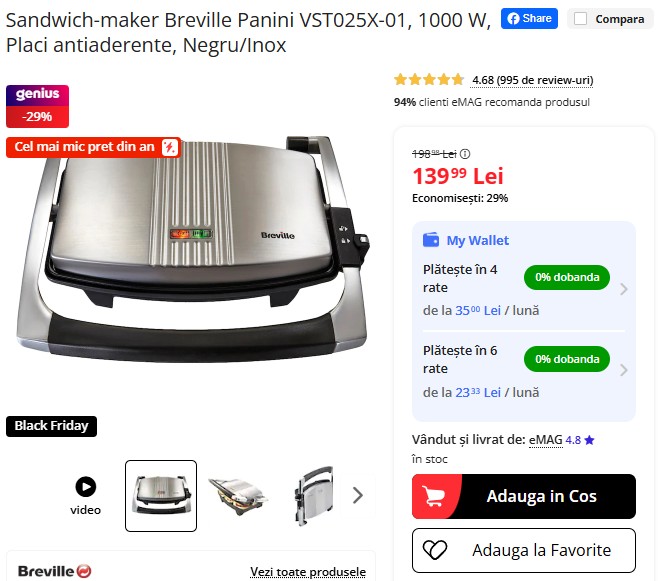This screenshot has height=581, width=658.
Task: Click the Black Friday label
Action: click(x=51, y=426)
